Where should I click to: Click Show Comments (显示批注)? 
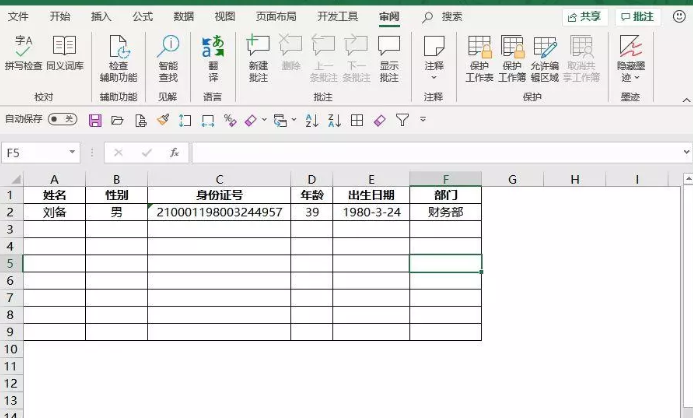click(389, 59)
